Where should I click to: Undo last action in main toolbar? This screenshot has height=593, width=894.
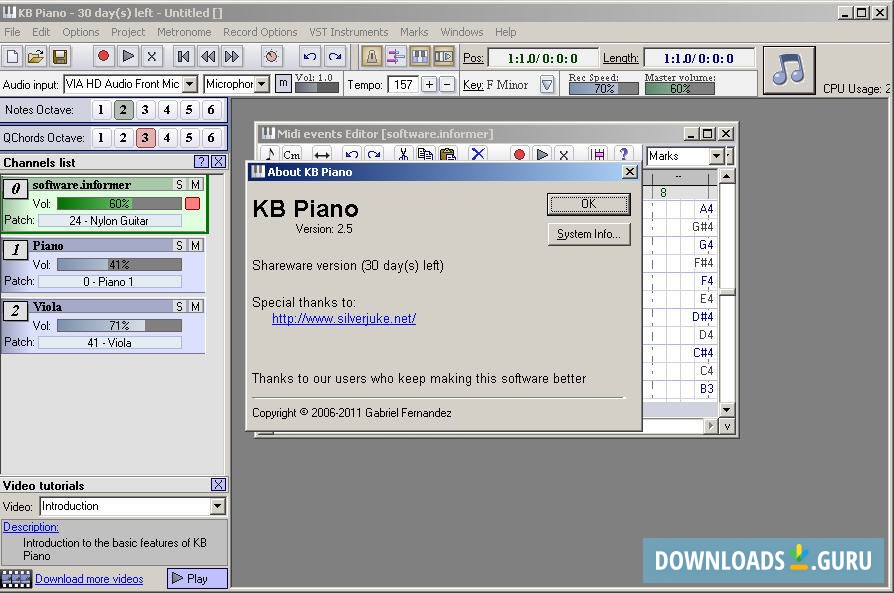pyautogui.click(x=310, y=56)
